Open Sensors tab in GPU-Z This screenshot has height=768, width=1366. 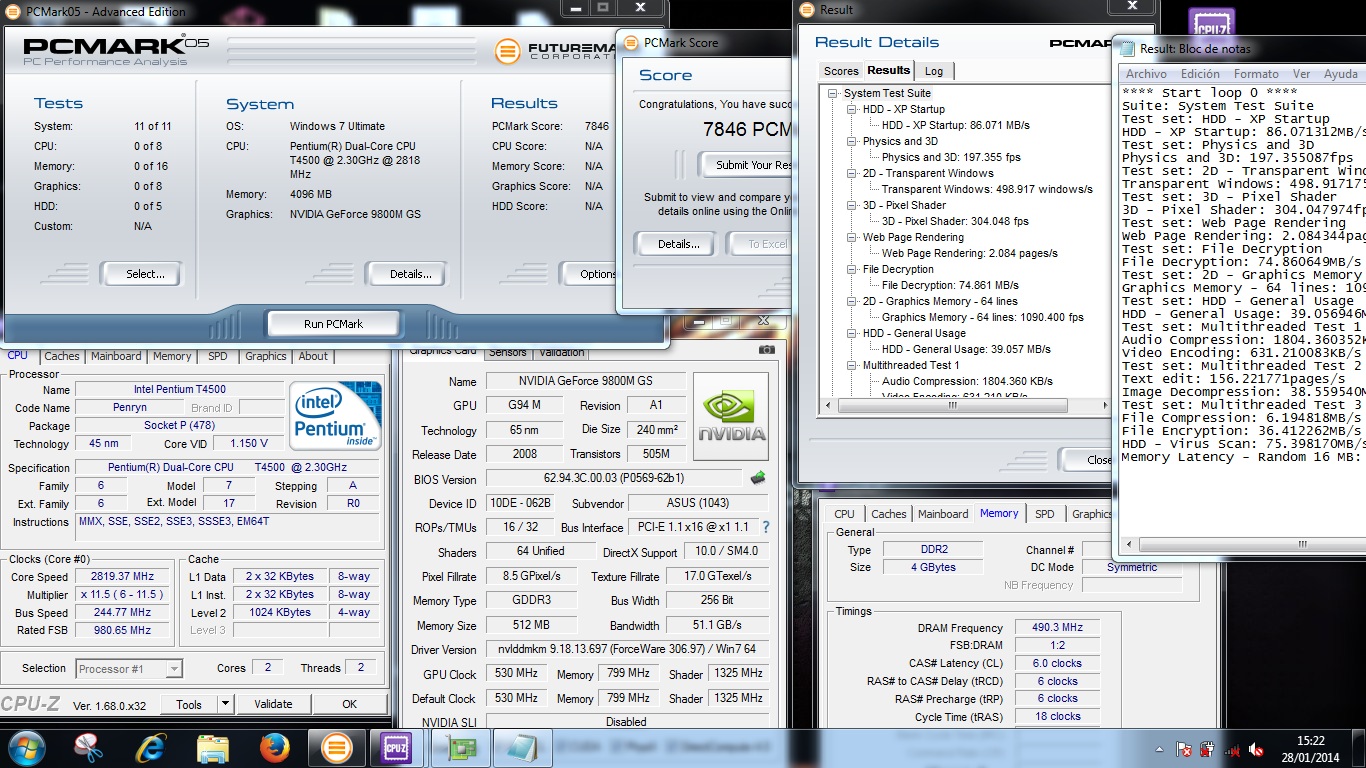pos(508,352)
